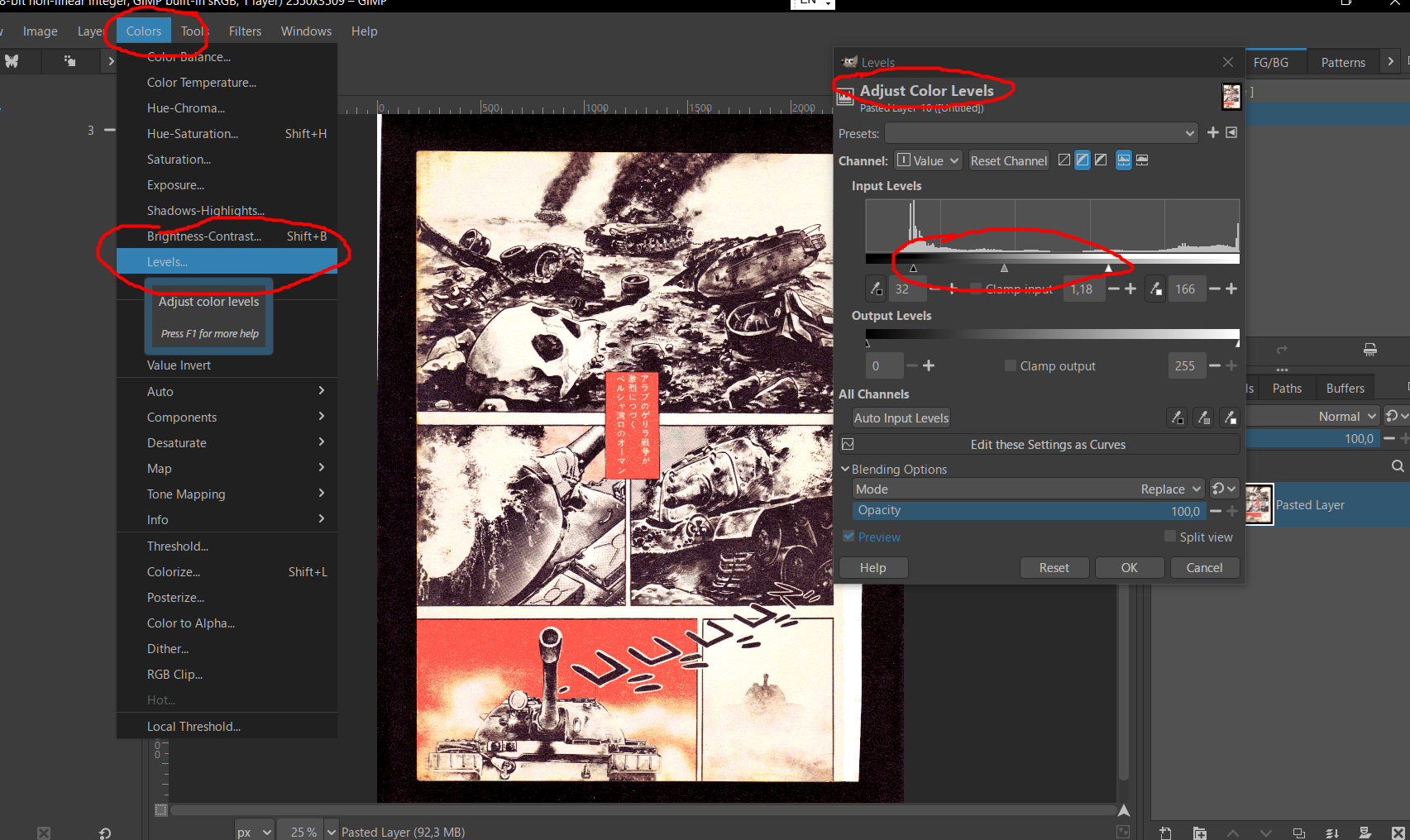Expand the Auto submenu
The width and height of the screenshot is (1410, 840).
point(227,391)
